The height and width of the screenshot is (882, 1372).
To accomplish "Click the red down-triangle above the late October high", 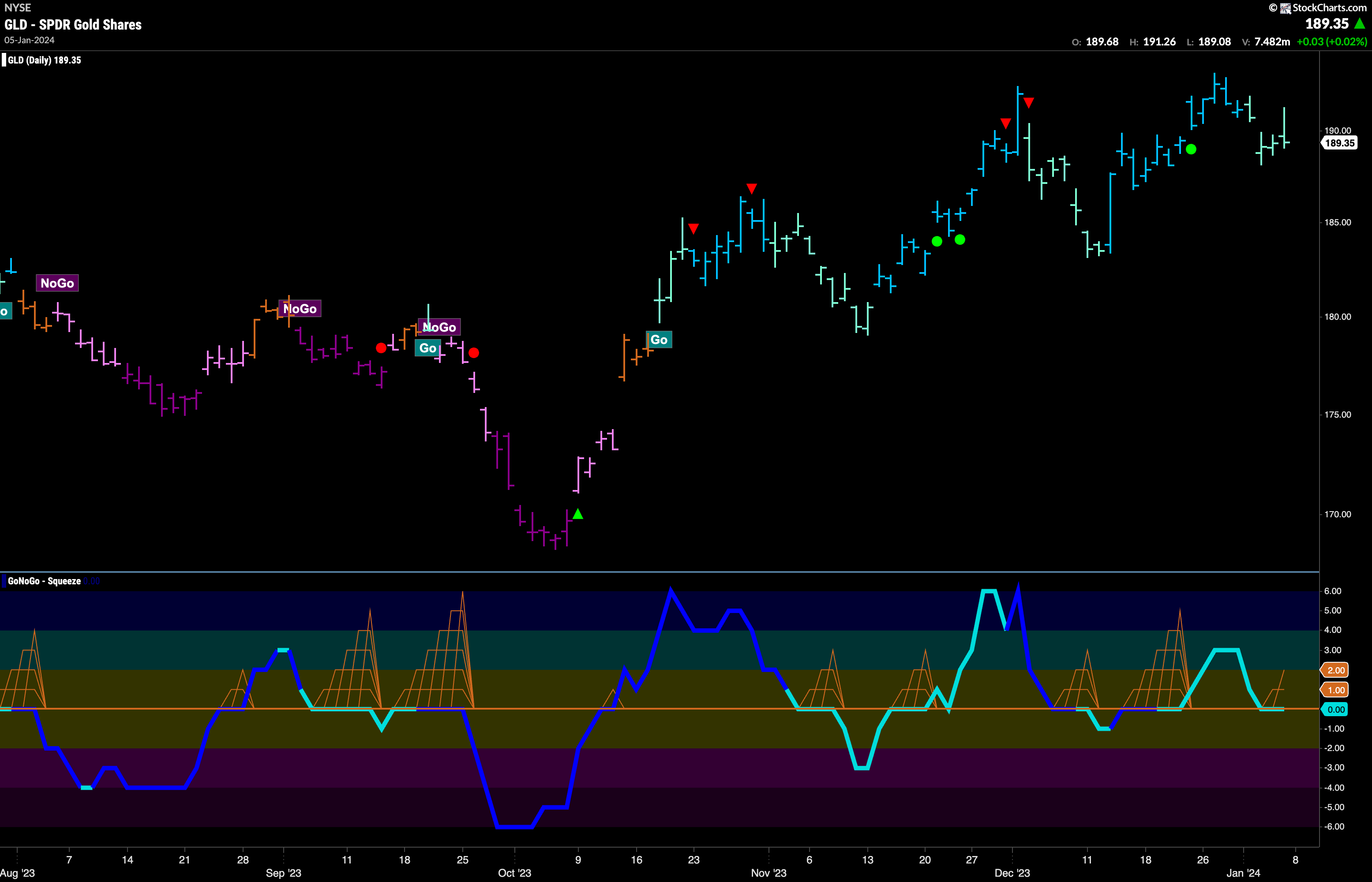I will [x=752, y=188].
